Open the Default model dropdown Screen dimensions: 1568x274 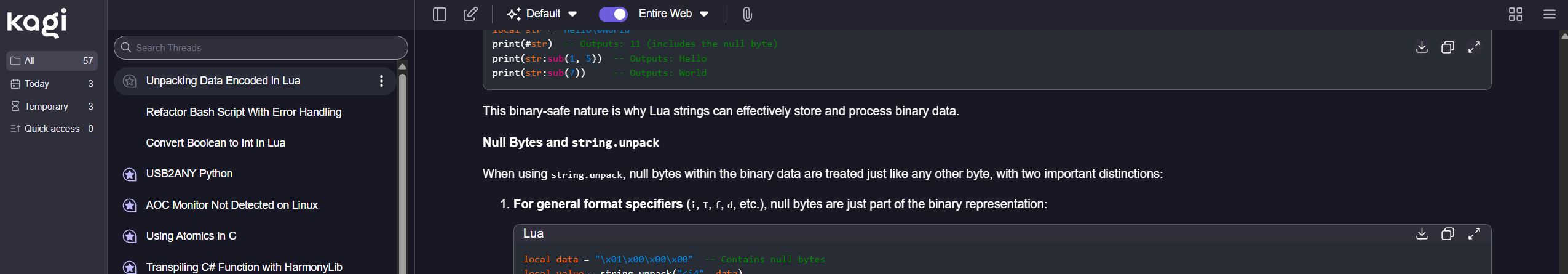(542, 14)
